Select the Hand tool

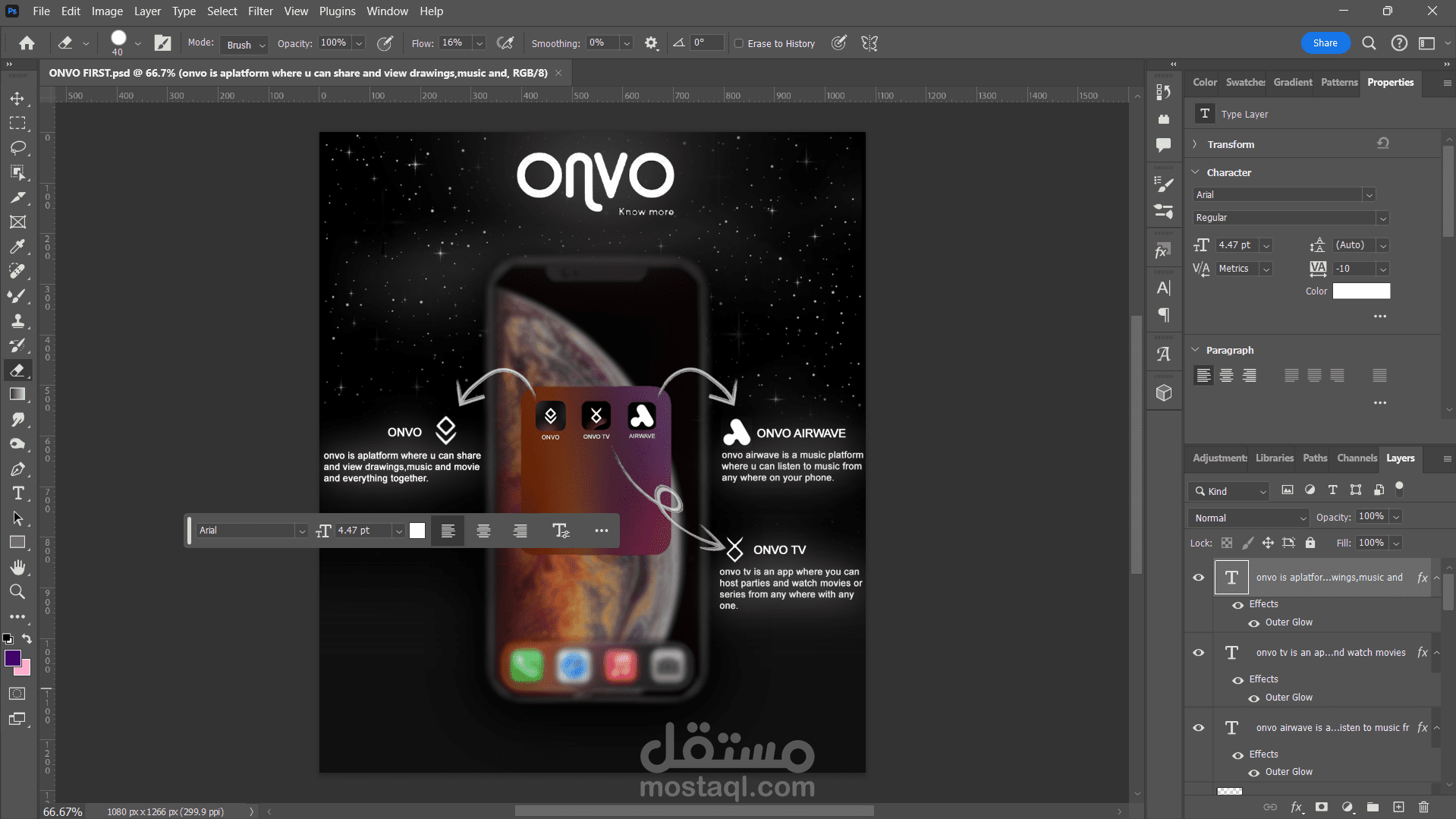tap(17, 567)
